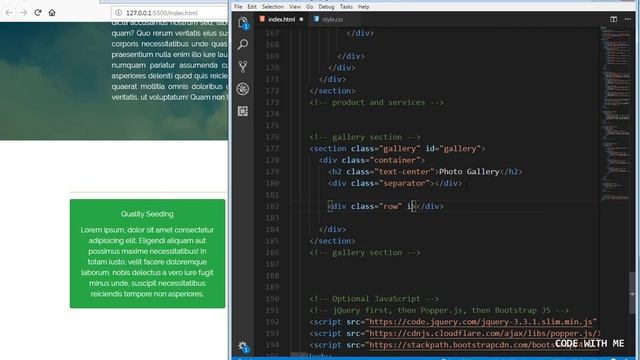Open the Help menu
Viewport: 640px width, 360px height.
pos(364,7)
